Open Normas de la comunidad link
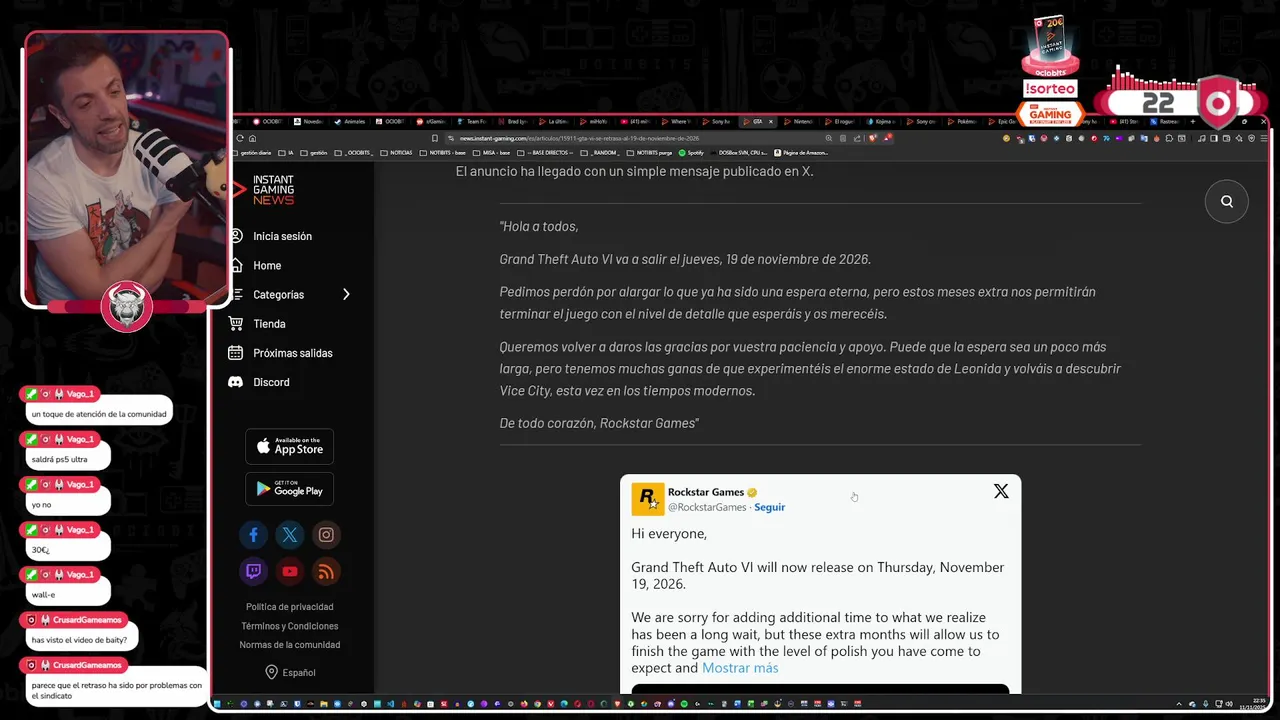This screenshot has width=1280, height=720. tap(290, 645)
